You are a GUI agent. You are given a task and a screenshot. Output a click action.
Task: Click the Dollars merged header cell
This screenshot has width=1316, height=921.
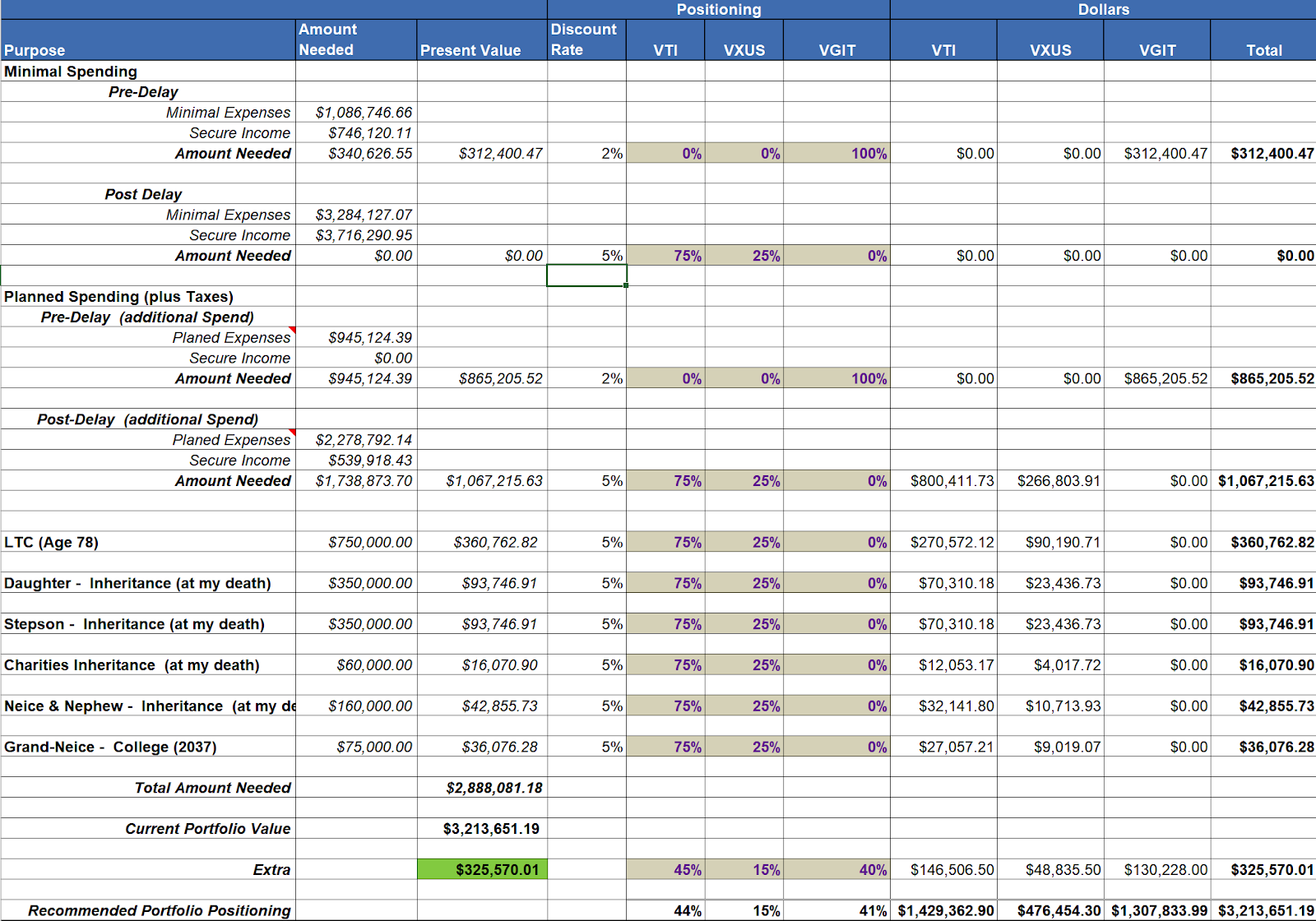1102,9
